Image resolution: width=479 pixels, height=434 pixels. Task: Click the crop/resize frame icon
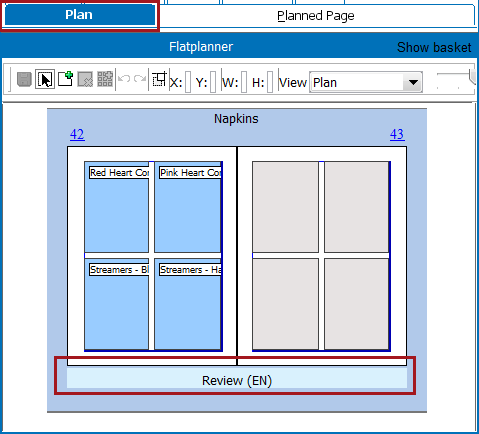(159, 79)
